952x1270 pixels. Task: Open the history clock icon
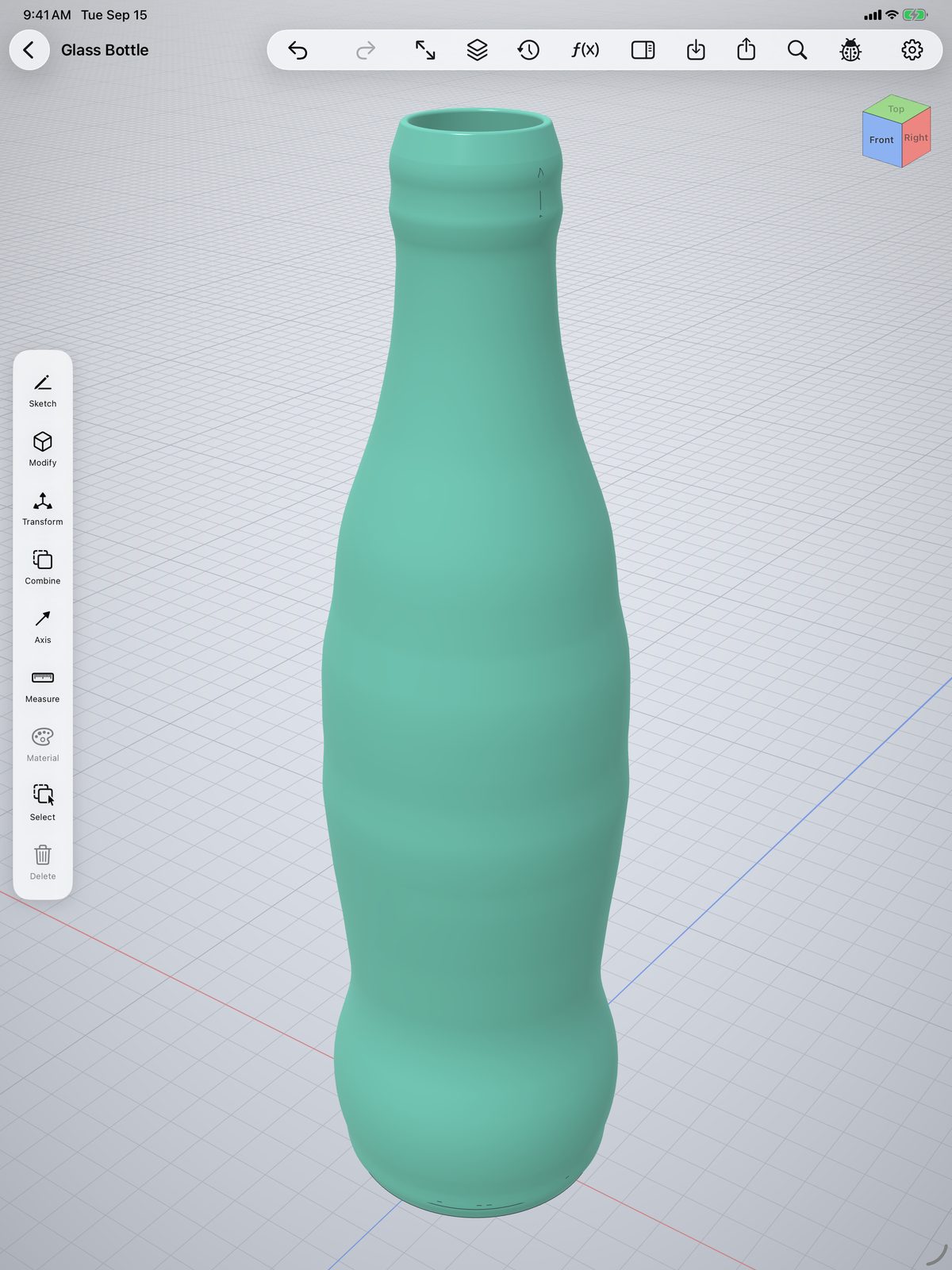(528, 50)
